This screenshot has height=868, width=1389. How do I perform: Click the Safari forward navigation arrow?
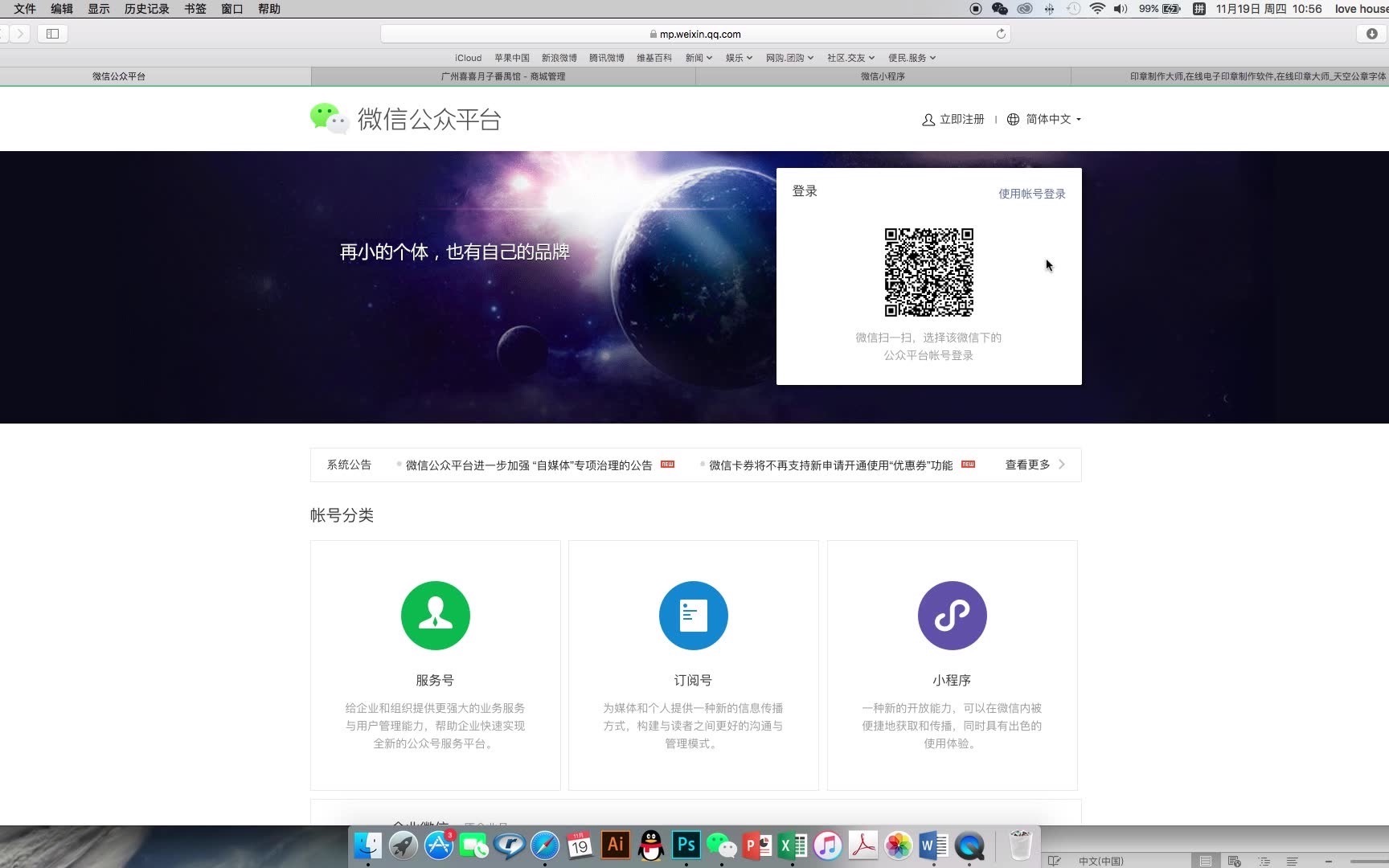21,34
